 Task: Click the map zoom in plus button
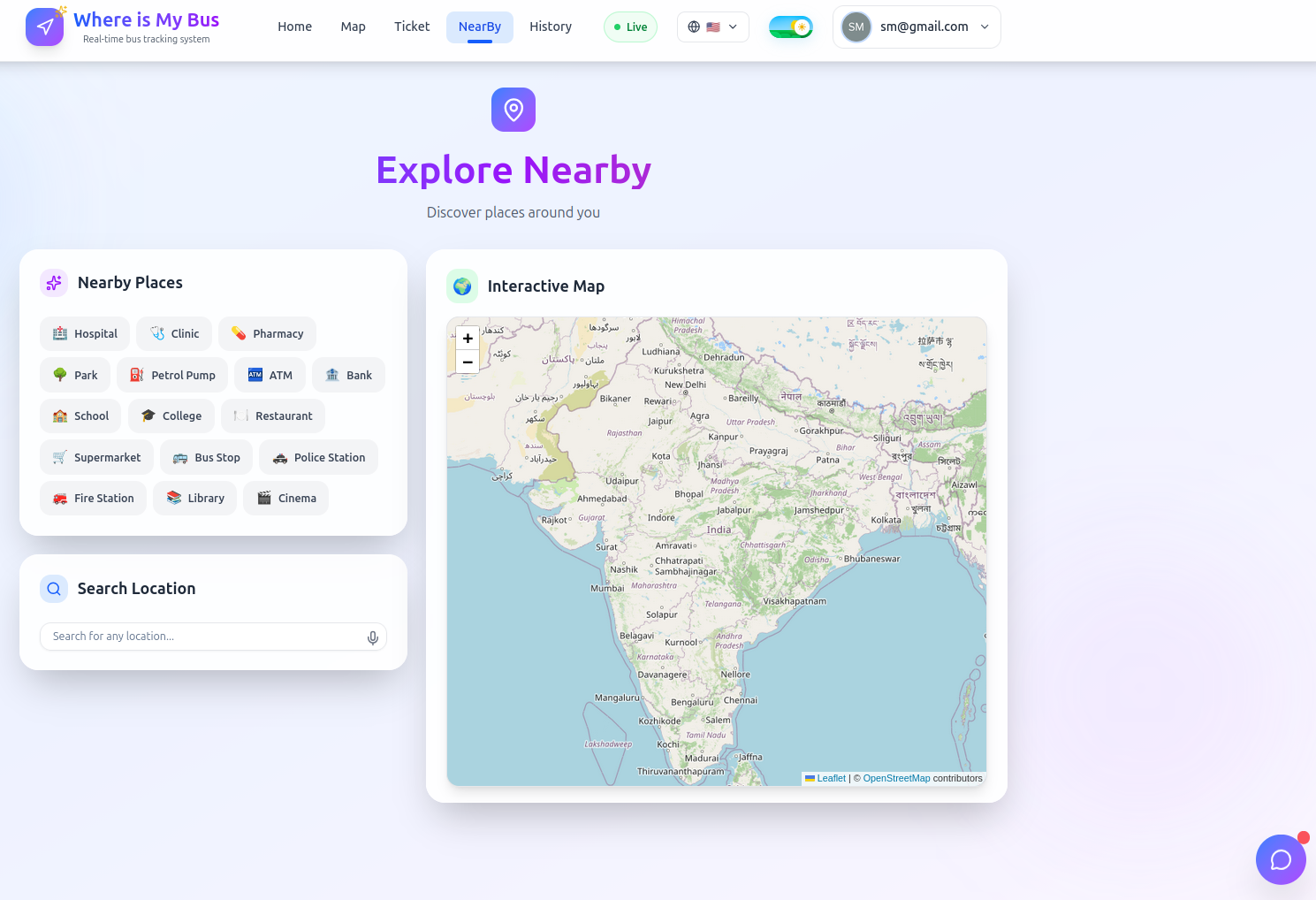468,339
